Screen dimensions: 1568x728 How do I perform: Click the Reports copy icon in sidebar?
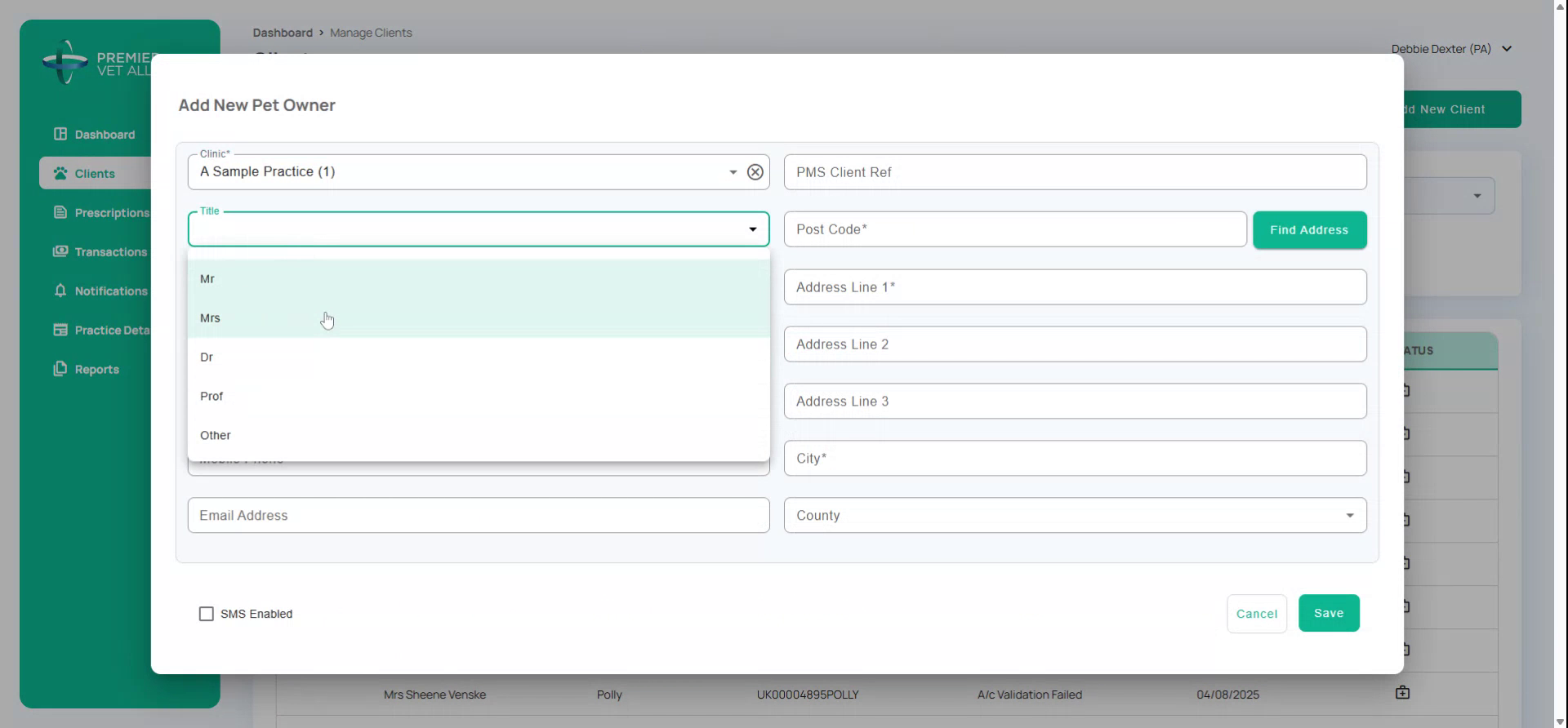60,369
